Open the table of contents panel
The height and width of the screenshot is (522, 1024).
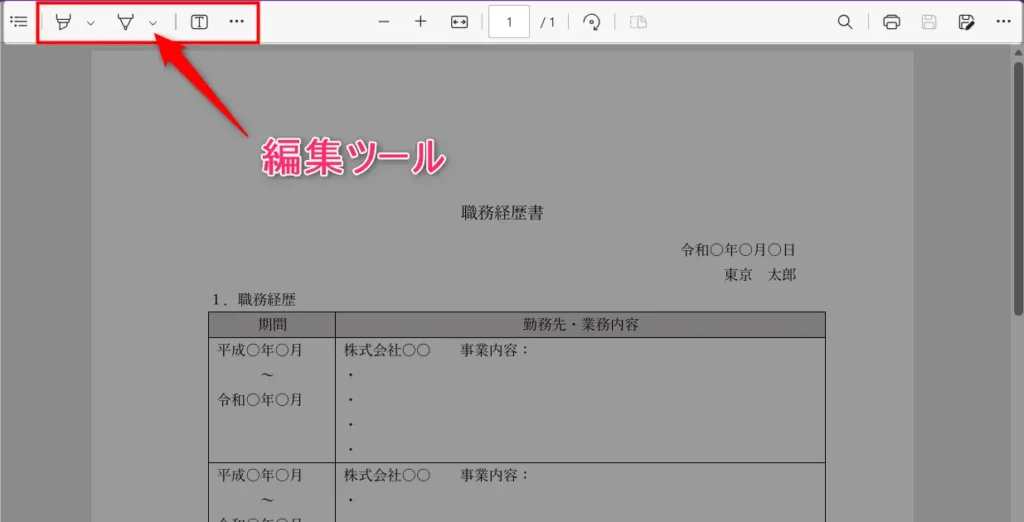18,22
